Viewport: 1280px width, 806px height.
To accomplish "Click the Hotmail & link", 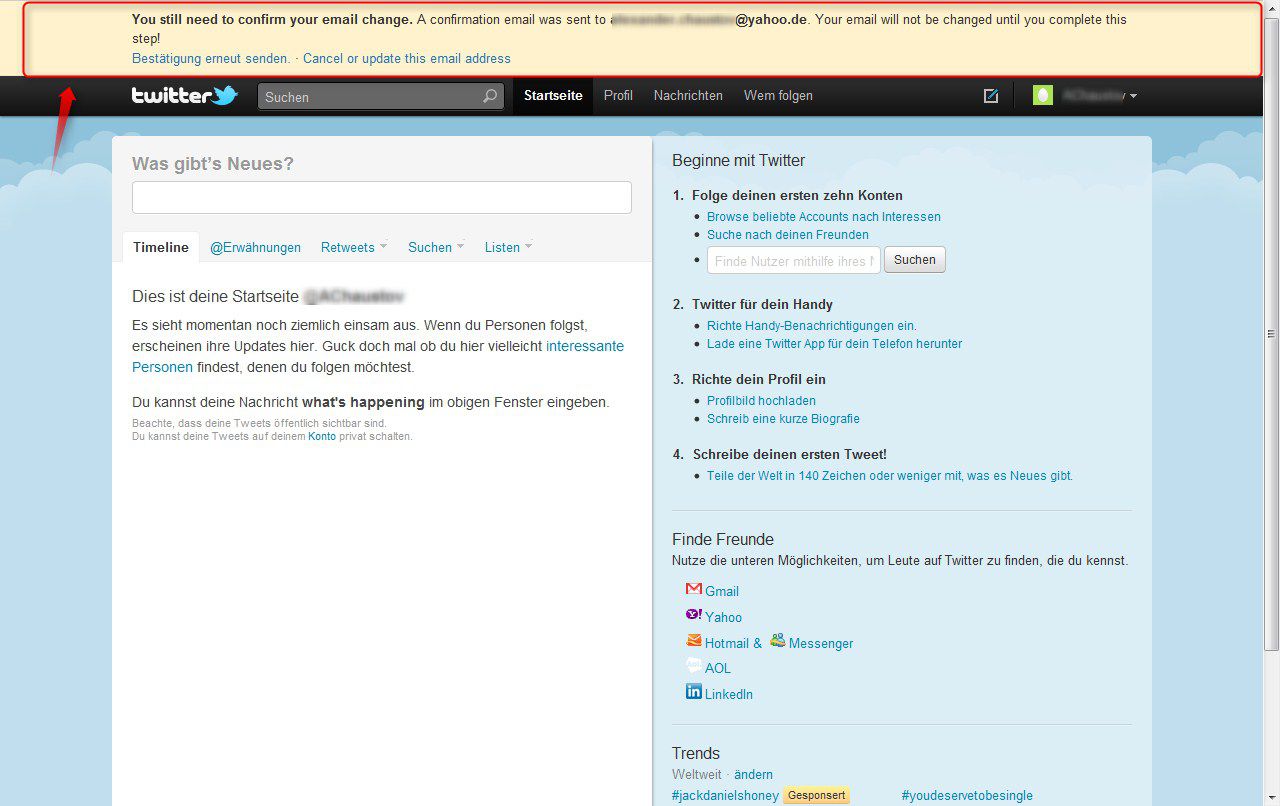I will coord(733,643).
